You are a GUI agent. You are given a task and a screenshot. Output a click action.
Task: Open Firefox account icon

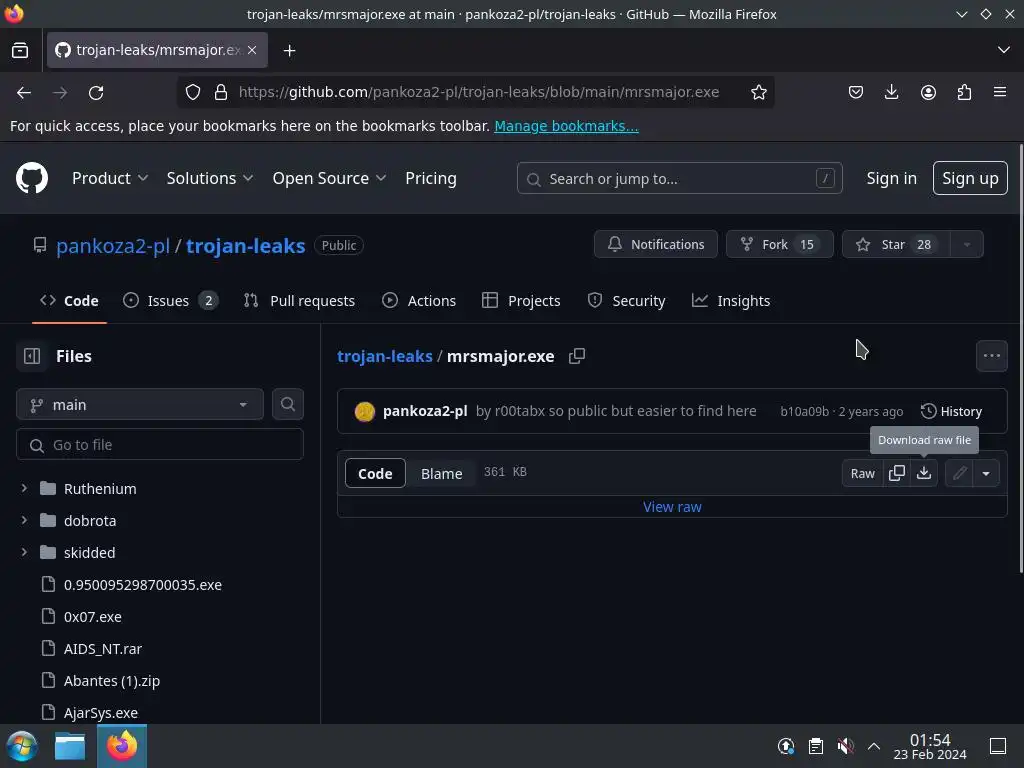point(928,92)
